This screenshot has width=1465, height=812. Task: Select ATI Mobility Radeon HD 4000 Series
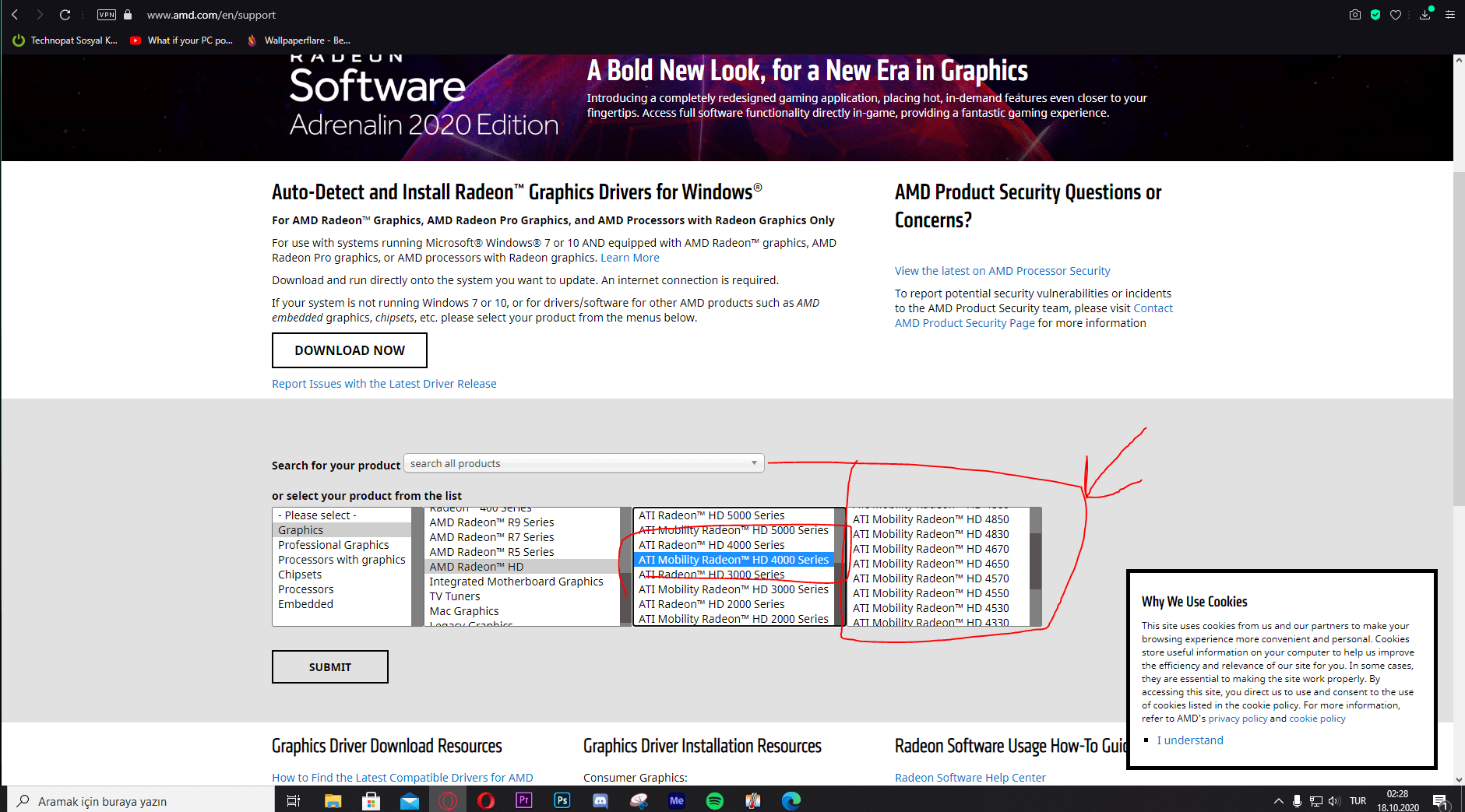pyautogui.click(x=734, y=560)
